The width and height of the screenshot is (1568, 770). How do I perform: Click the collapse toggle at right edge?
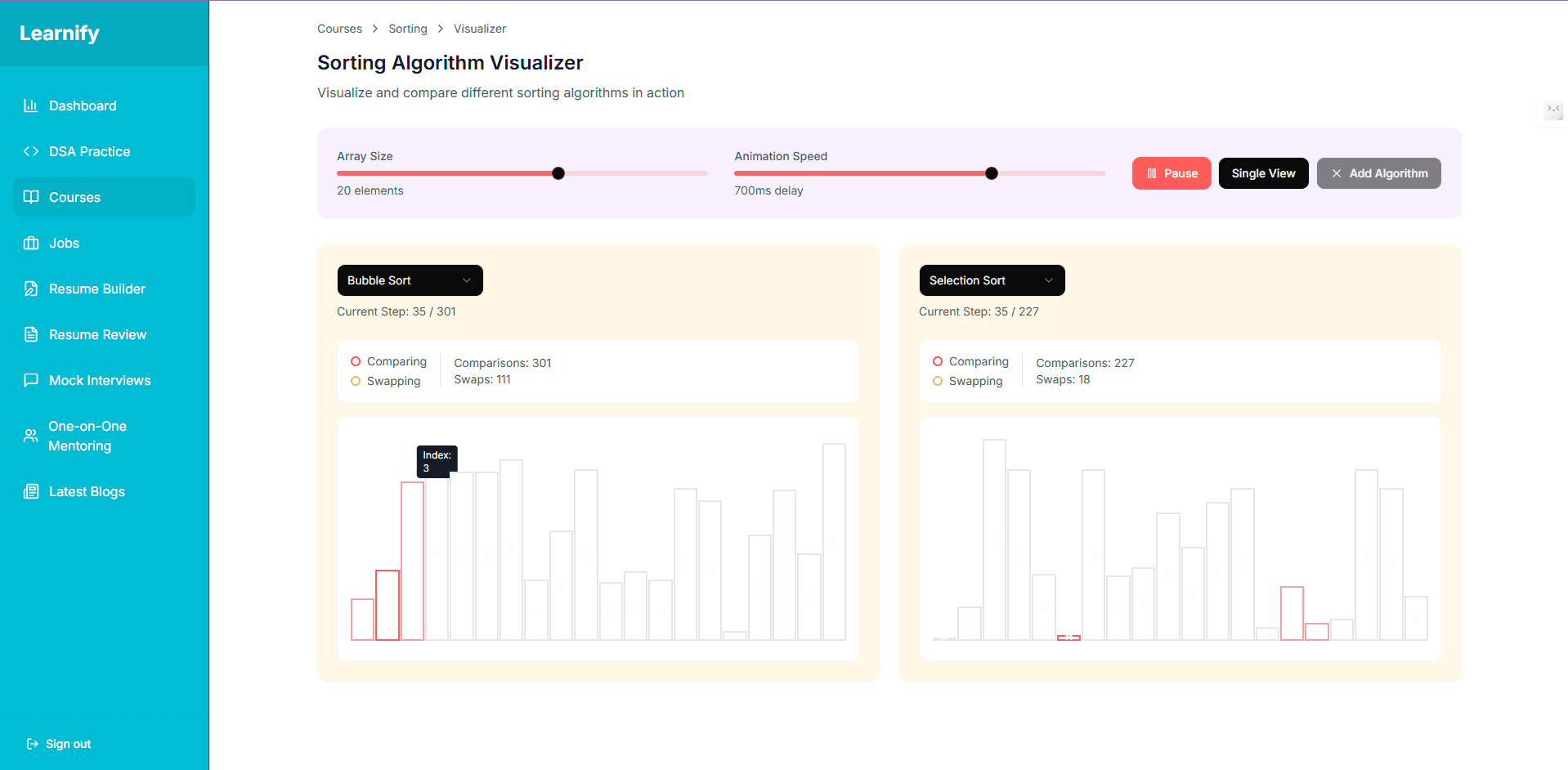click(x=1553, y=109)
